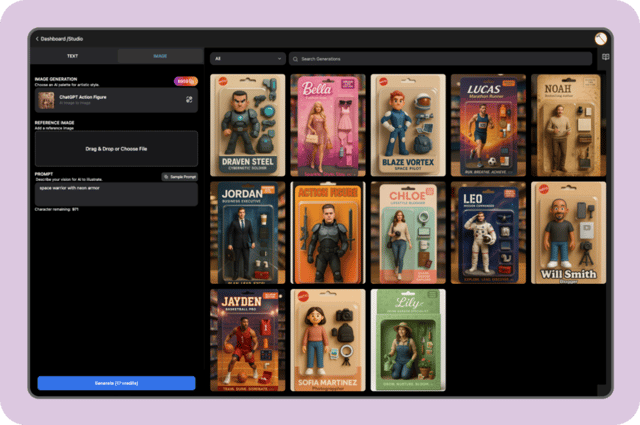The height and width of the screenshot is (425, 640).
Task: Click the REFERENCE IMAGE heading
Action: tap(54, 122)
